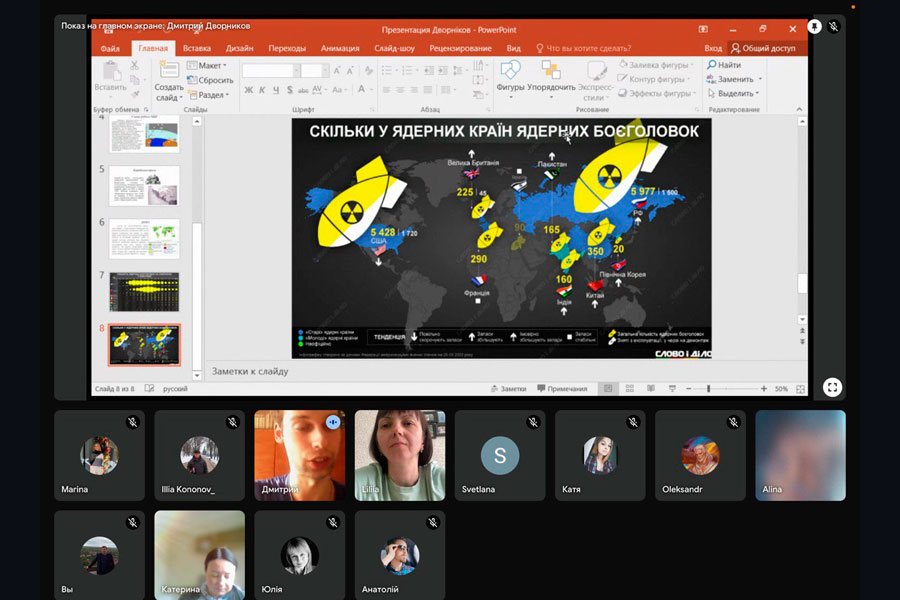Click the Заметки icon in status bar

(x=508, y=388)
